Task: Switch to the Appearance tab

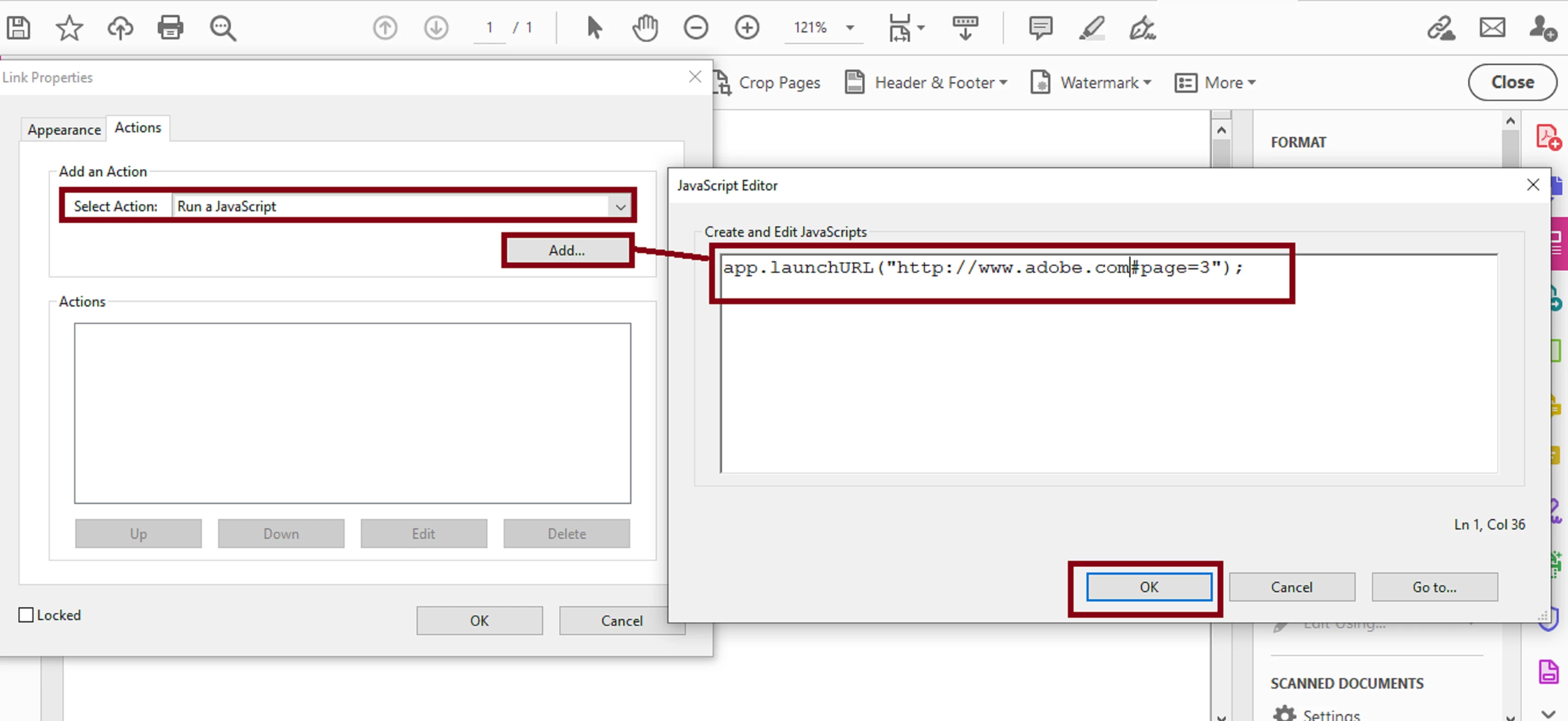Action: pyautogui.click(x=64, y=130)
